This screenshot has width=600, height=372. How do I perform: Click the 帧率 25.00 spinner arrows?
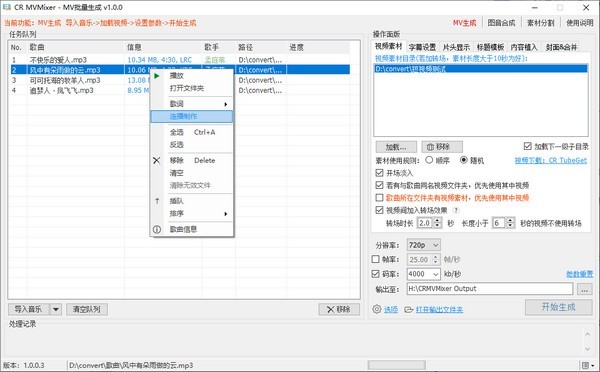(435, 259)
